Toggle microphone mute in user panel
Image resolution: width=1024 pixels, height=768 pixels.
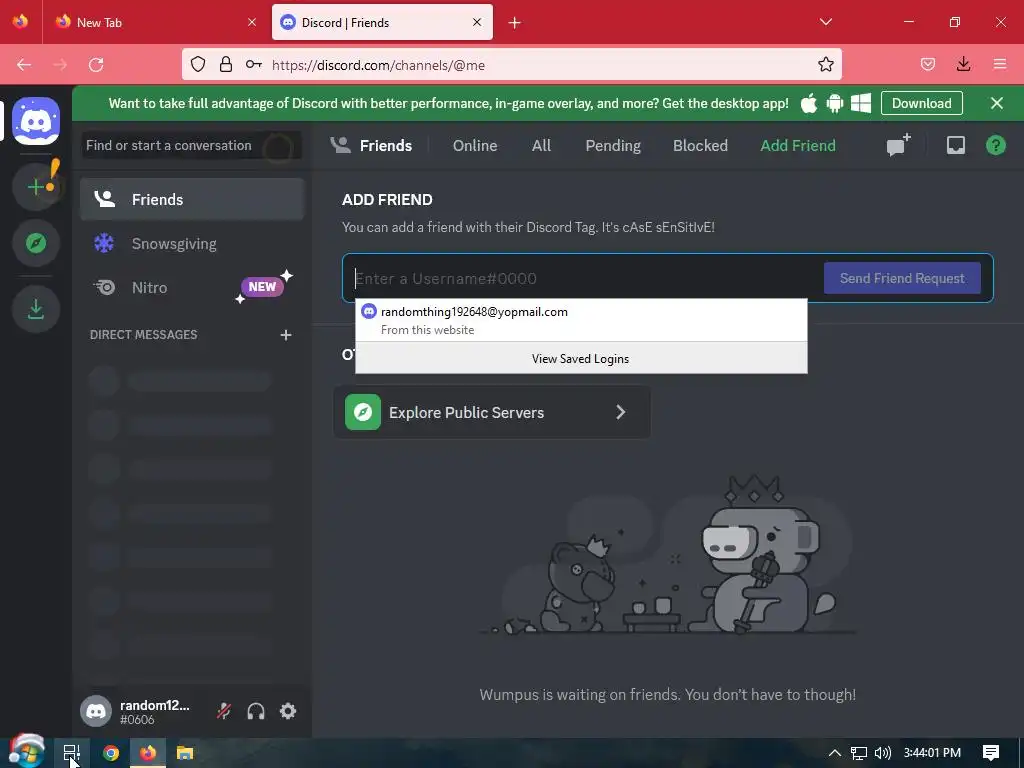pos(224,711)
